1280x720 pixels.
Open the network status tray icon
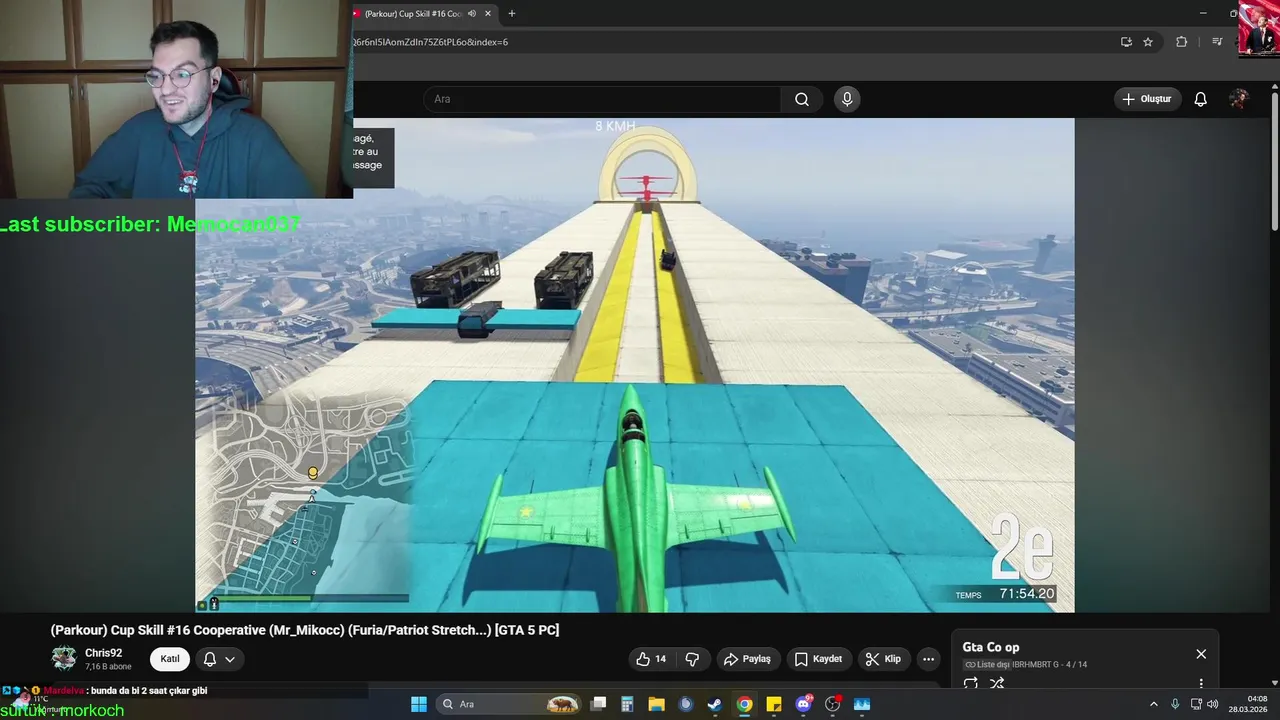[1196, 704]
